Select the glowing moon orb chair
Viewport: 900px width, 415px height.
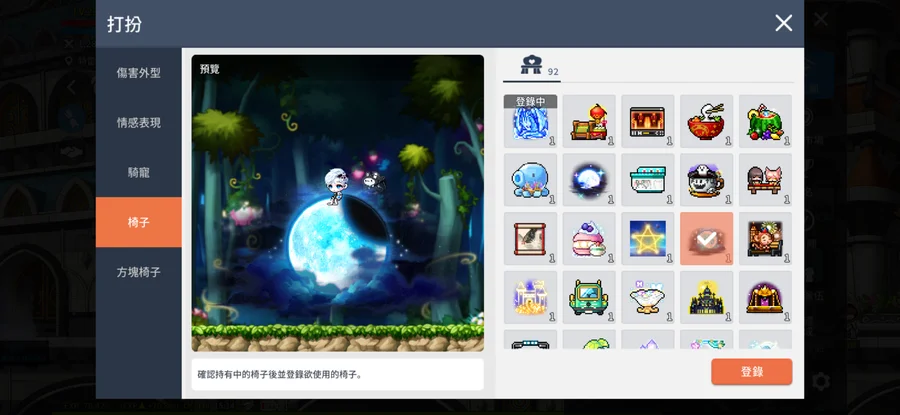tap(588, 180)
